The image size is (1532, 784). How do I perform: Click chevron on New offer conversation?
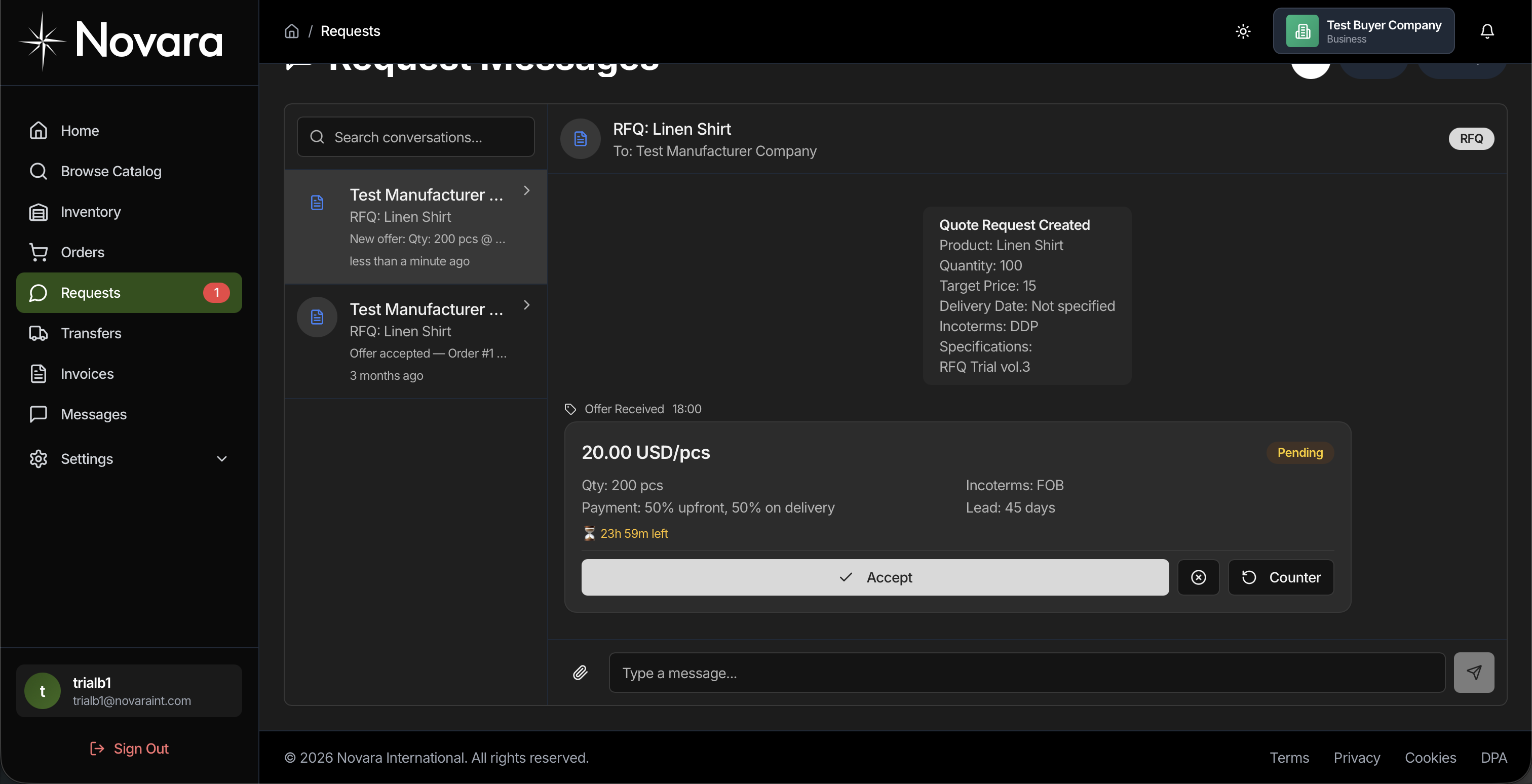[x=526, y=191]
